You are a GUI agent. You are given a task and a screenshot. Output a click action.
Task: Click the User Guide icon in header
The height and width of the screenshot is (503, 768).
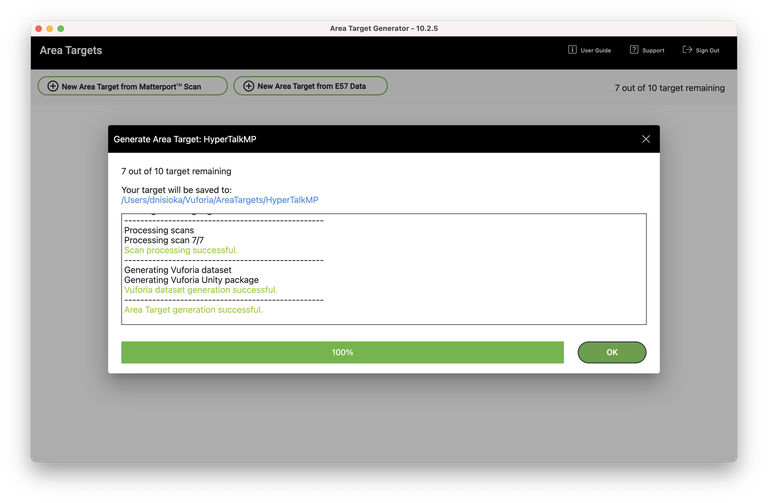pyautogui.click(x=572, y=49)
